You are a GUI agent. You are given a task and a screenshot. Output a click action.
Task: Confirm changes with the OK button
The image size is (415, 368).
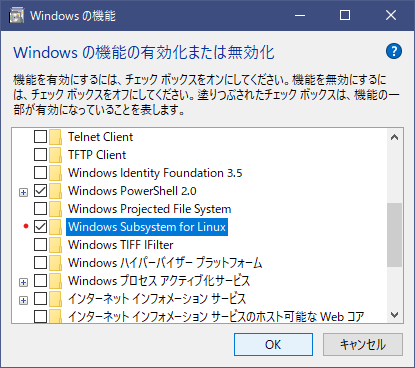(273, 344)
